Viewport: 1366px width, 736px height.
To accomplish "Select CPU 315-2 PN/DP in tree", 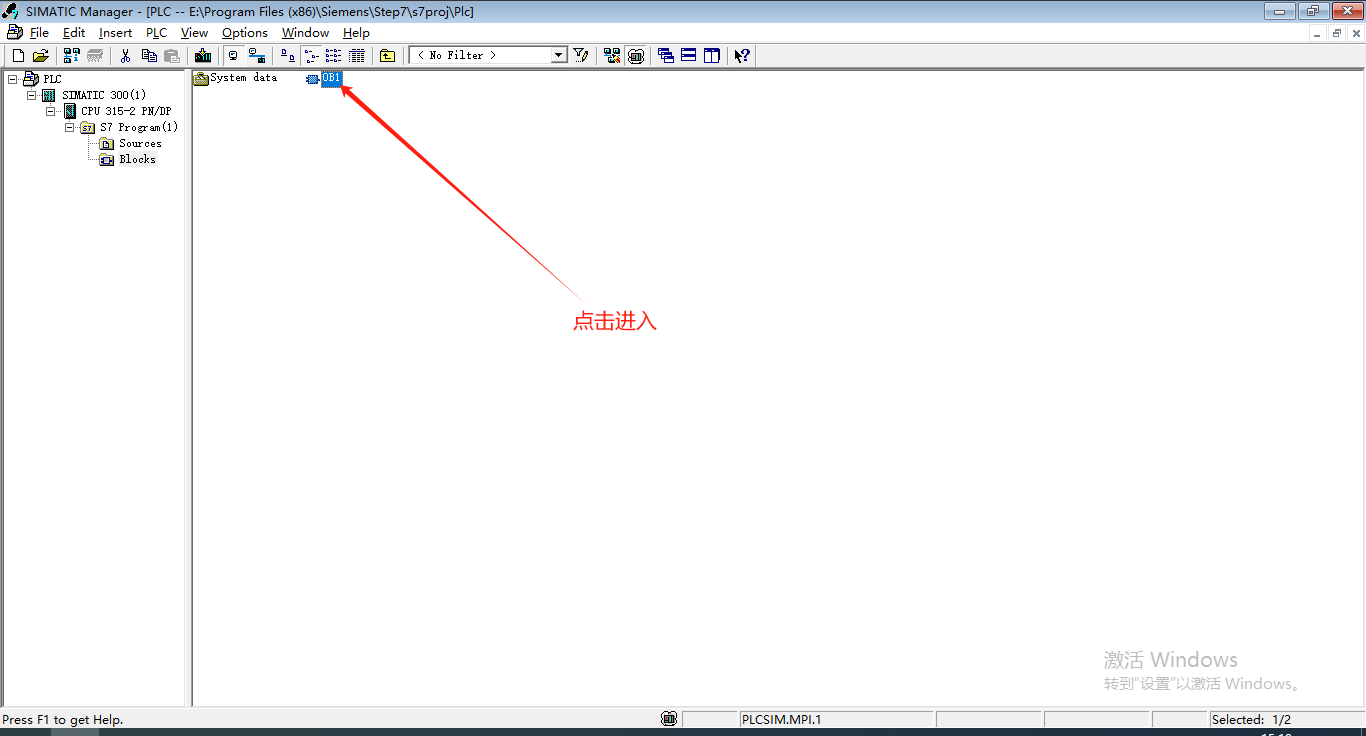I will [126, 111].
